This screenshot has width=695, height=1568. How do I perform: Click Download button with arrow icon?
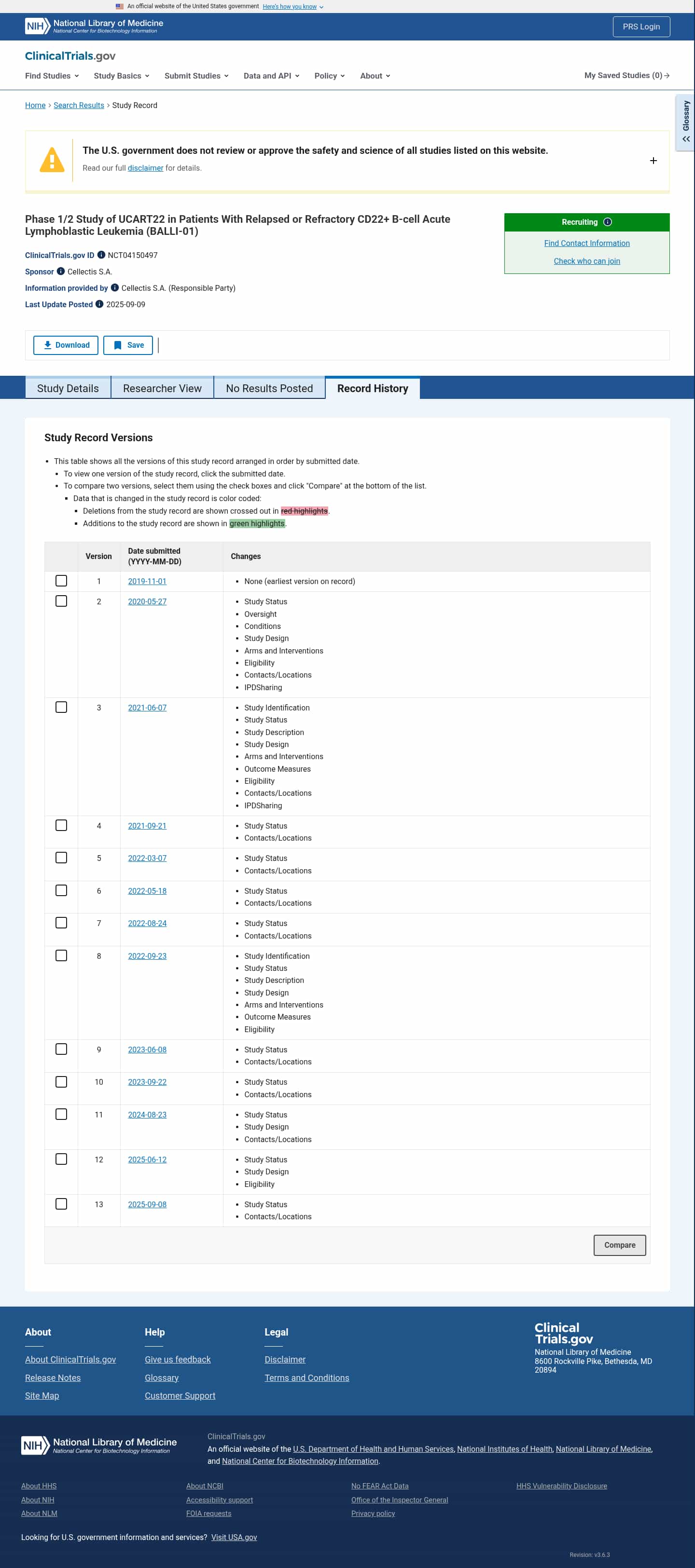(x=66, y=345)
